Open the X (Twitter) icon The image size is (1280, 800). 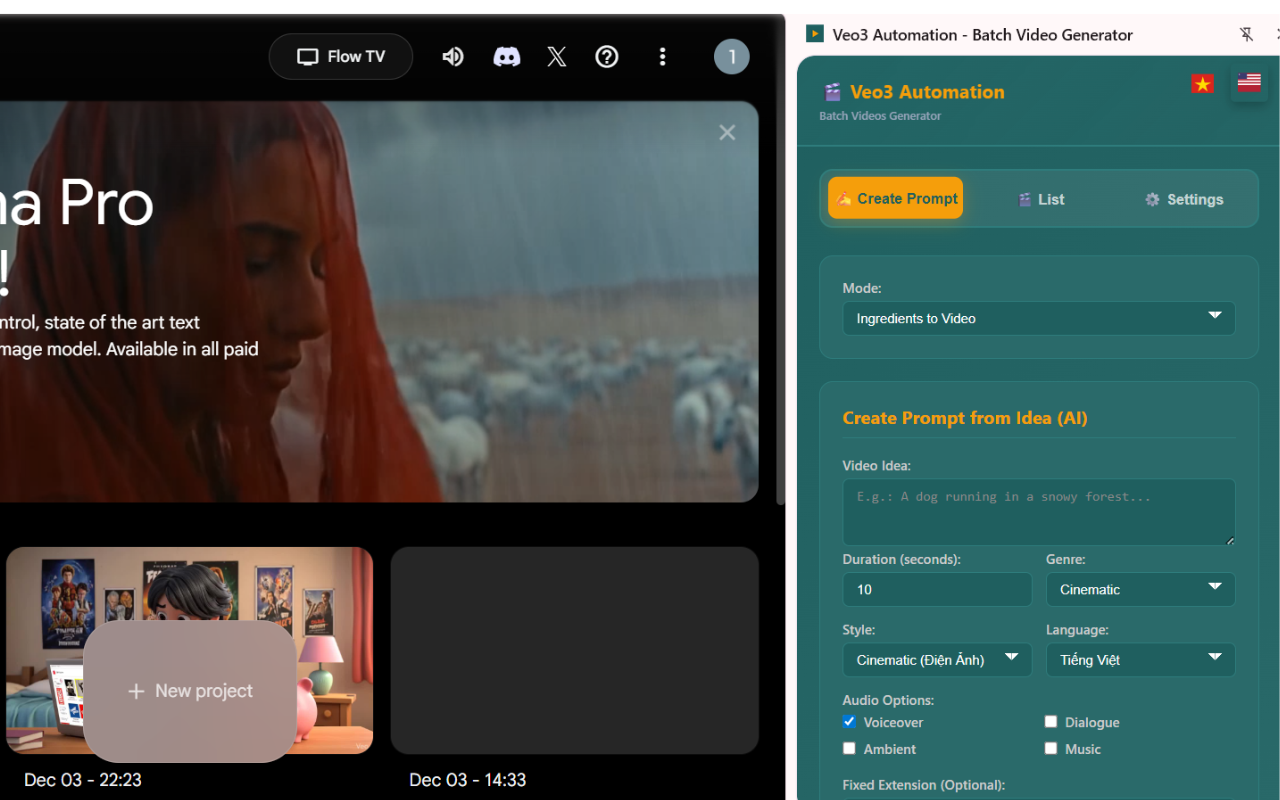[557, 57]
